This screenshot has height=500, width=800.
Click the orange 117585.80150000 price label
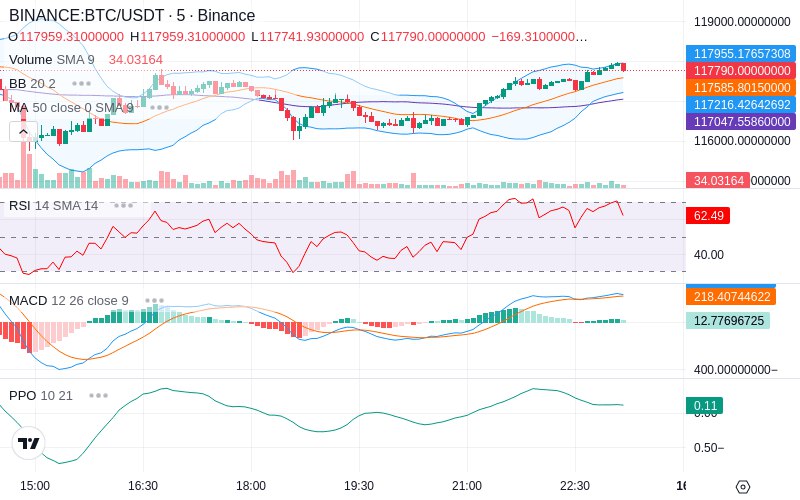point(741,87)
